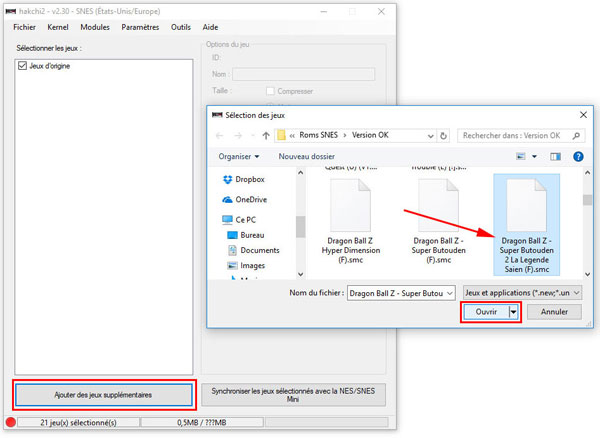Click the up one level arrow
The height and width of the screenshot is (438, 600).
(264, 135)
